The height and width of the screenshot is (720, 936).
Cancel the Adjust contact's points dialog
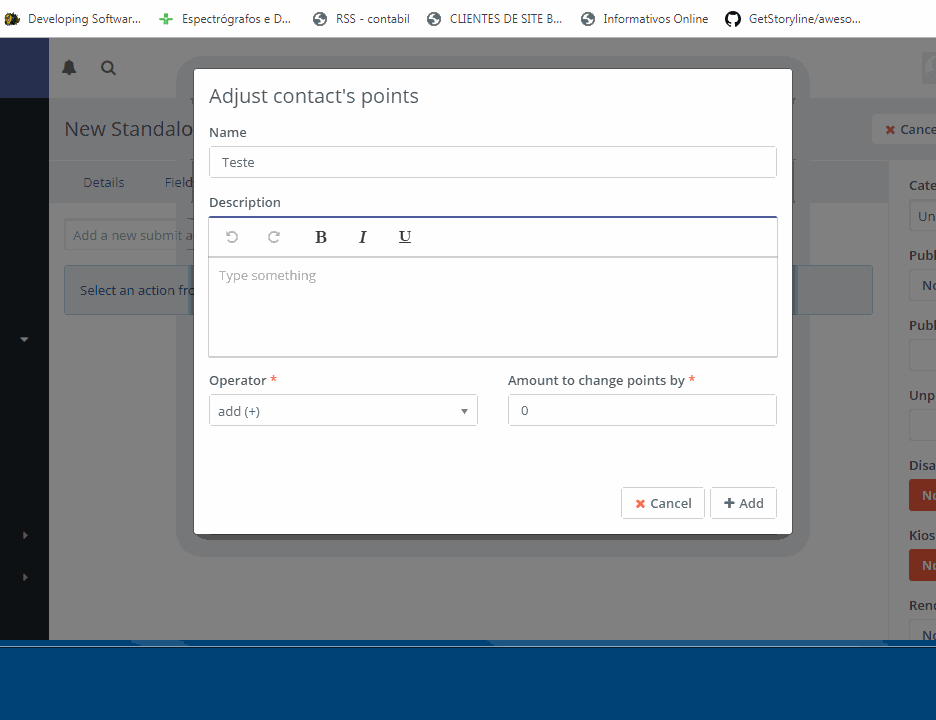(x=663, y=503)
